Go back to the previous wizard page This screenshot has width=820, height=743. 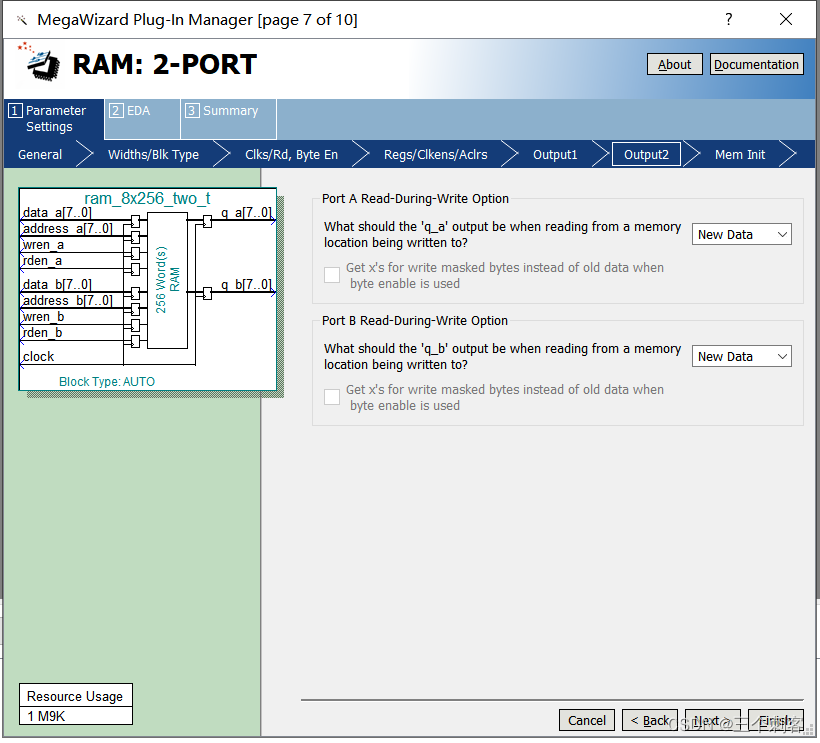(x=650, y=720)
